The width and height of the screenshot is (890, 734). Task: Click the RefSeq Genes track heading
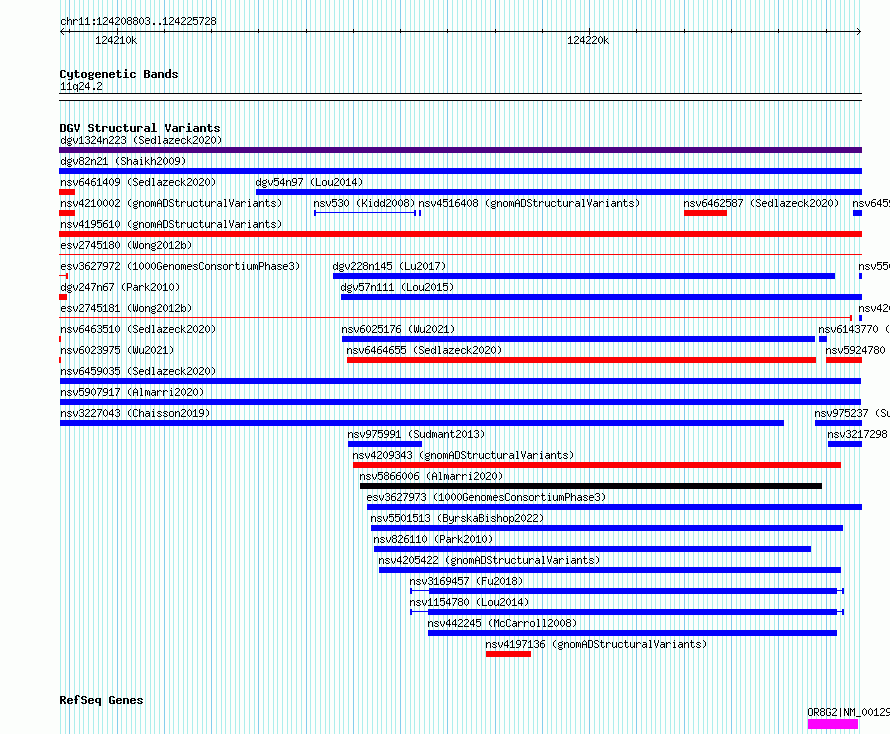pos(101,700)
